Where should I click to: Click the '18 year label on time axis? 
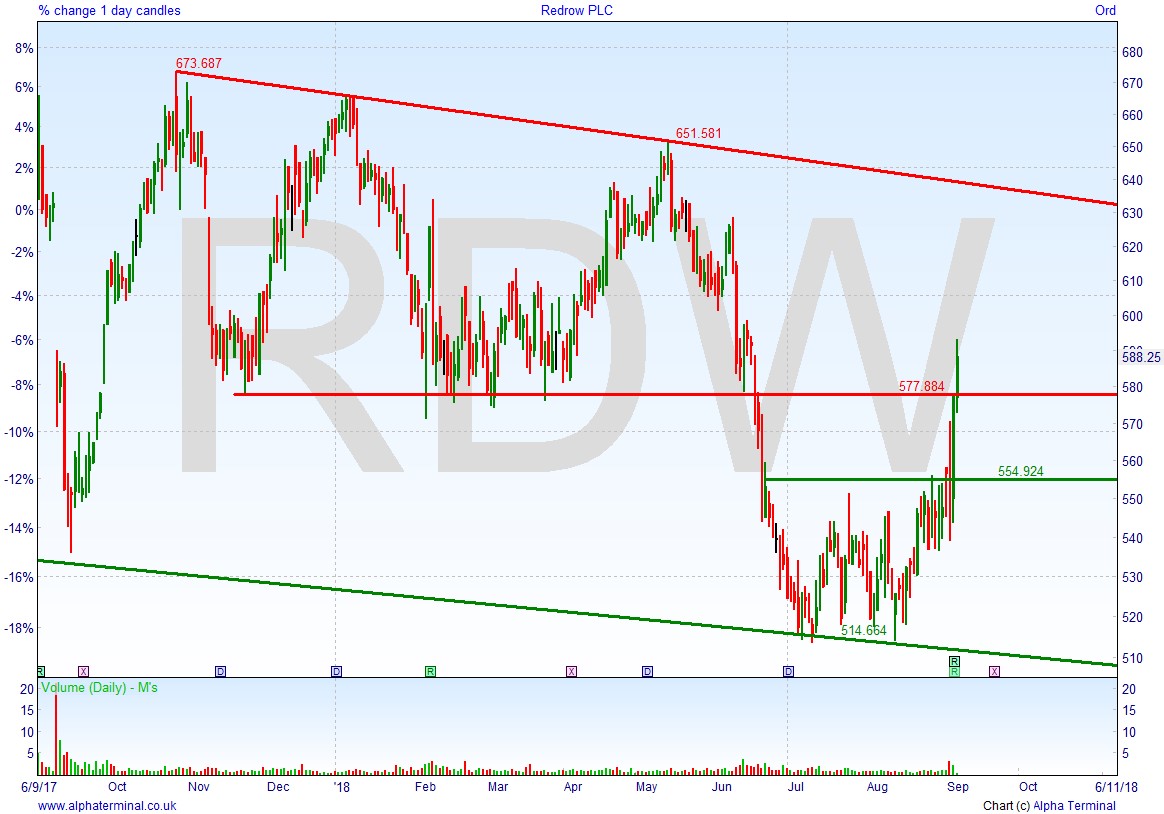341,787
